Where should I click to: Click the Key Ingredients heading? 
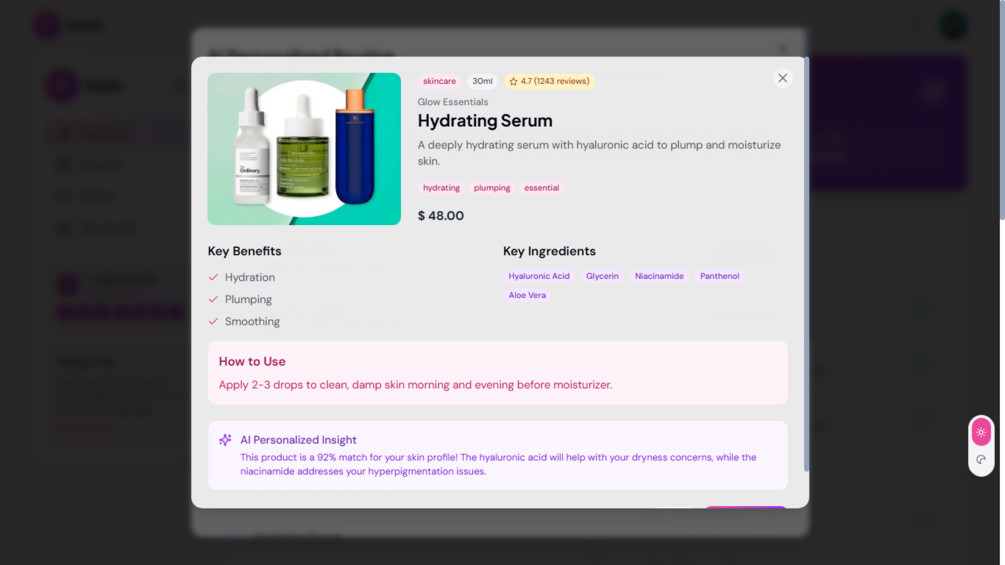pos(549,251)
